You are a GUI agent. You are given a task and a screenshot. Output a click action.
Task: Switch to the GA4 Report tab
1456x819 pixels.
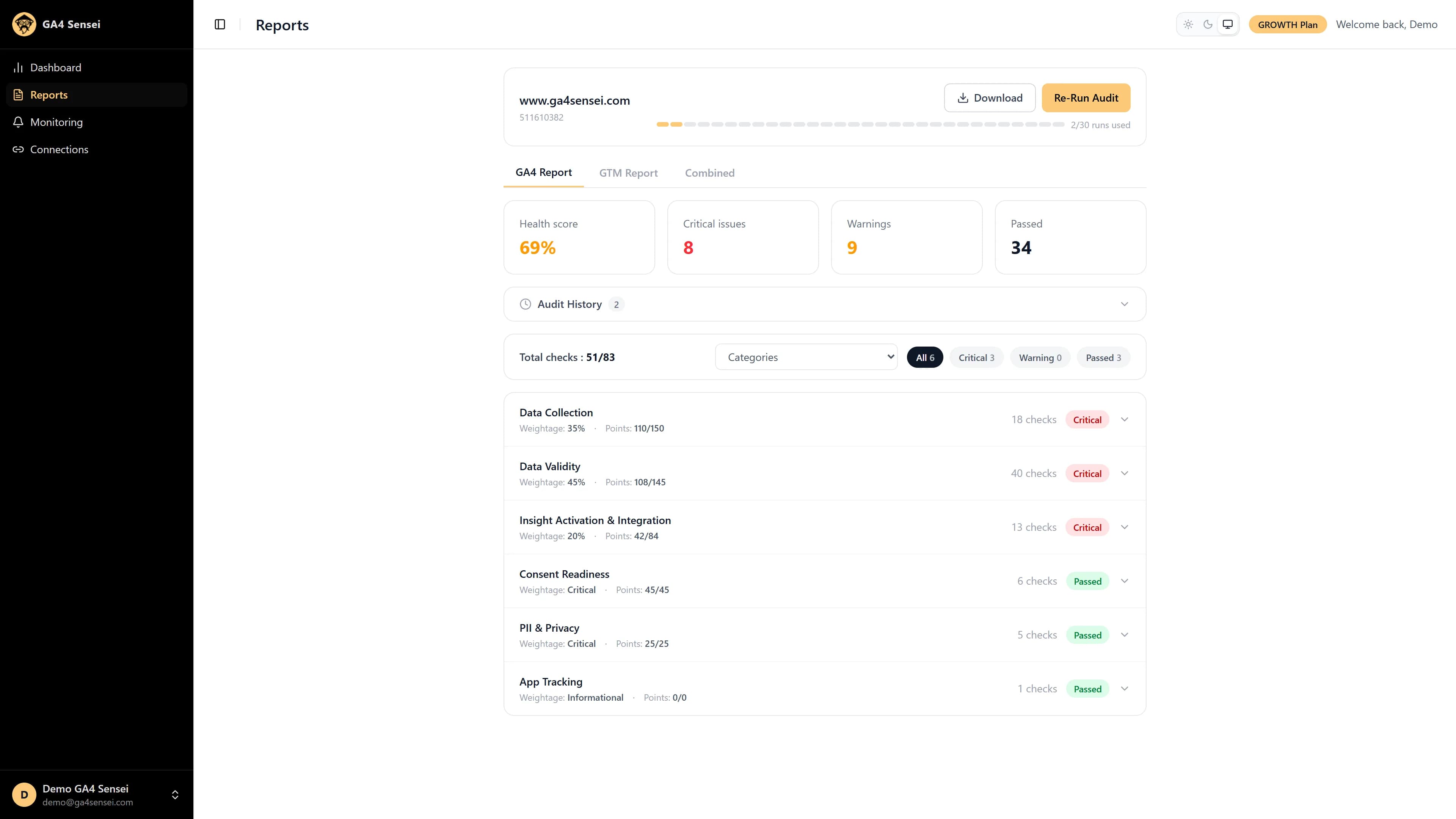pos(543,173)
